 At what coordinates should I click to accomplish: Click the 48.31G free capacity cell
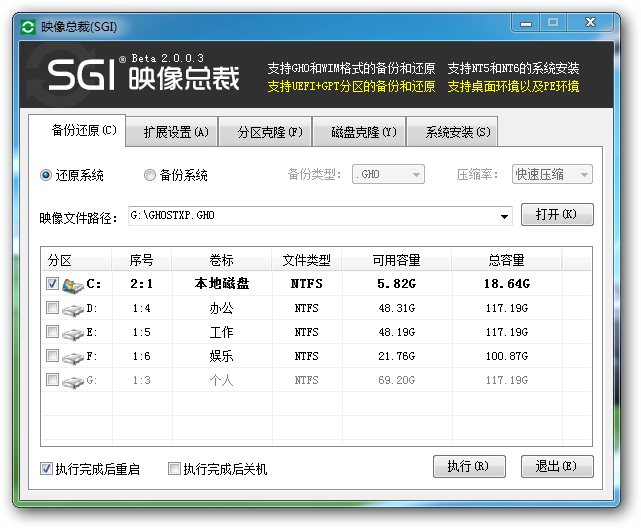pyautogui.click(x=397, y=308)
